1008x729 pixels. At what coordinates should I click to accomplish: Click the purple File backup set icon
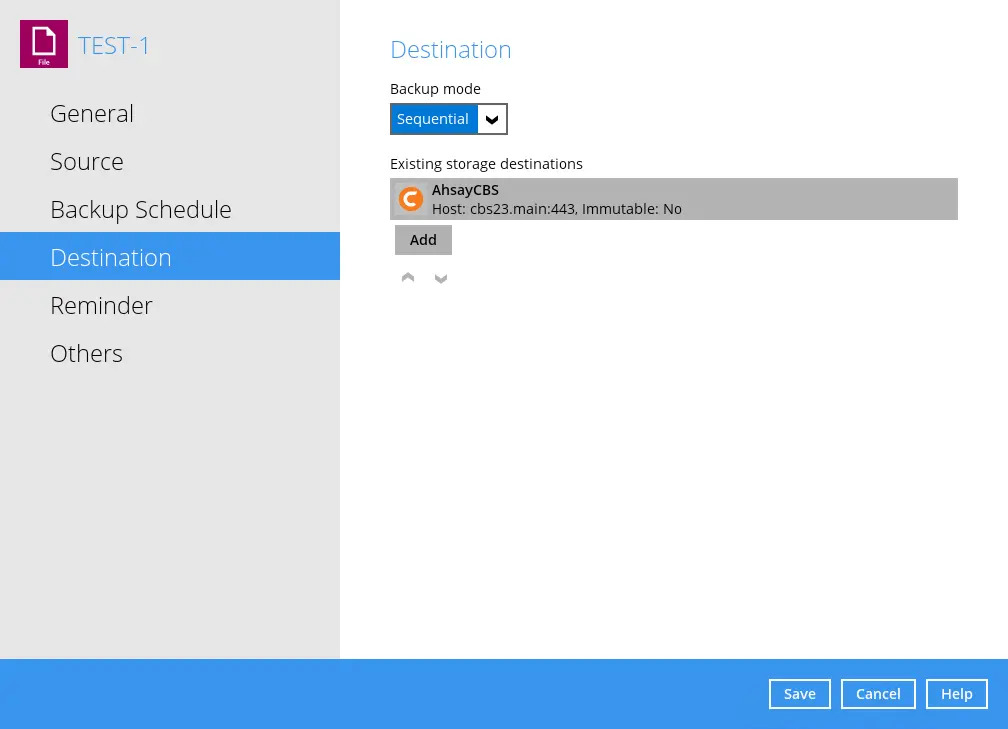(x=44, y=45)
